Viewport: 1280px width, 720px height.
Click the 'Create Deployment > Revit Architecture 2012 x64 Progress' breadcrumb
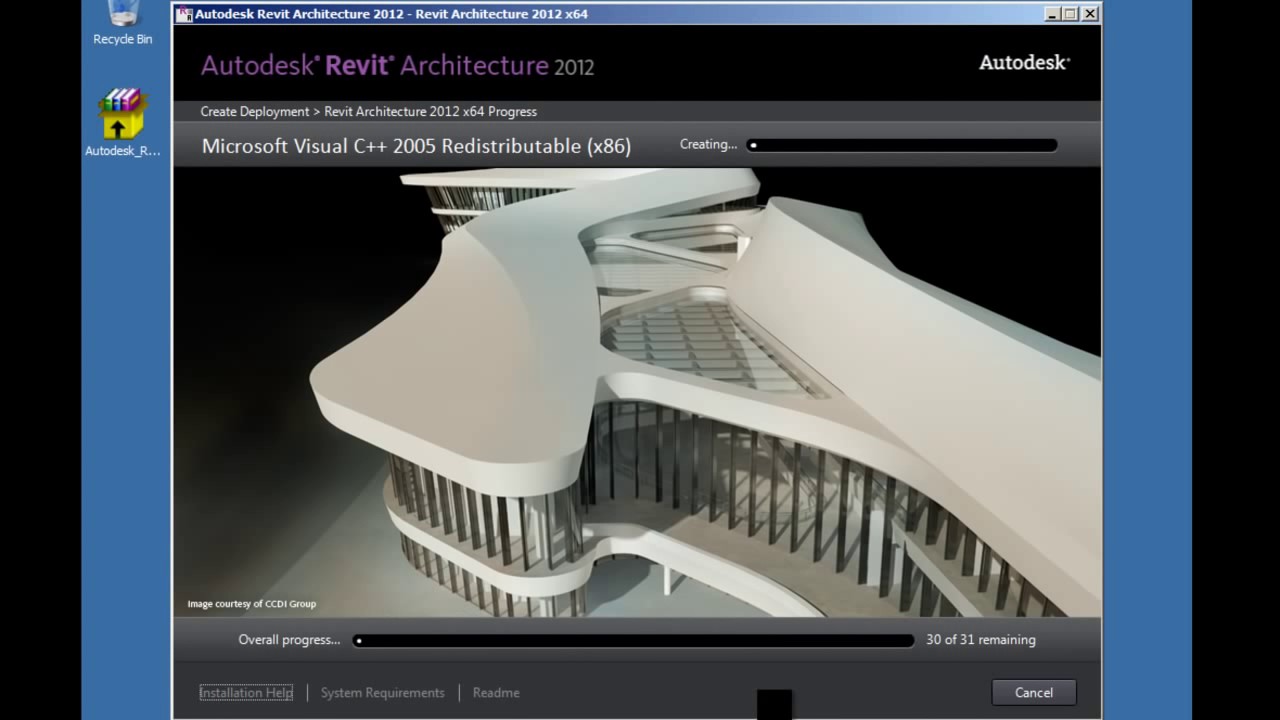coord(369,111)
